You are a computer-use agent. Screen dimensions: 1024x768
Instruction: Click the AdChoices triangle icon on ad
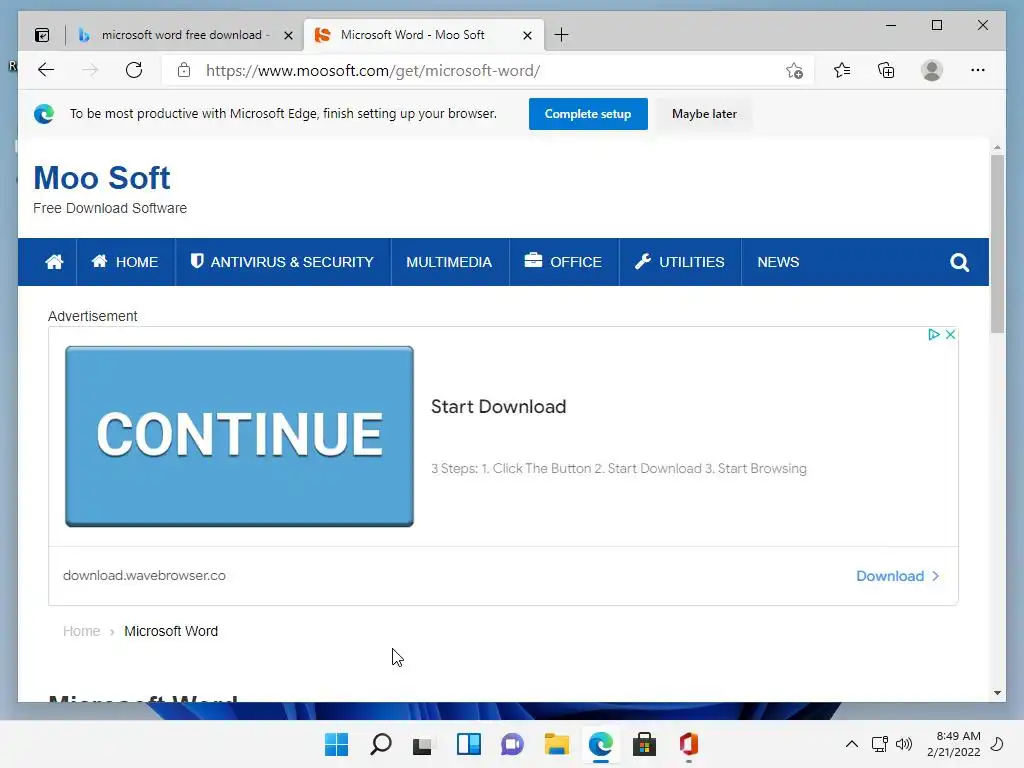[x=934, y=334]
